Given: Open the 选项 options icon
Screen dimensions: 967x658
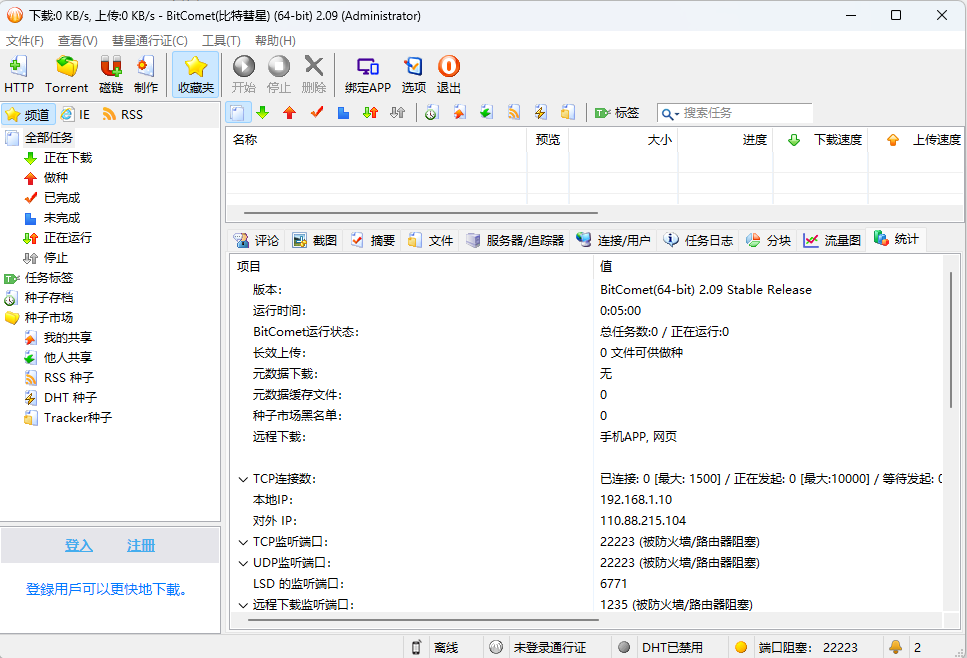Looking at the screenshot, I should pyautogui.click(x=414, y=75).
